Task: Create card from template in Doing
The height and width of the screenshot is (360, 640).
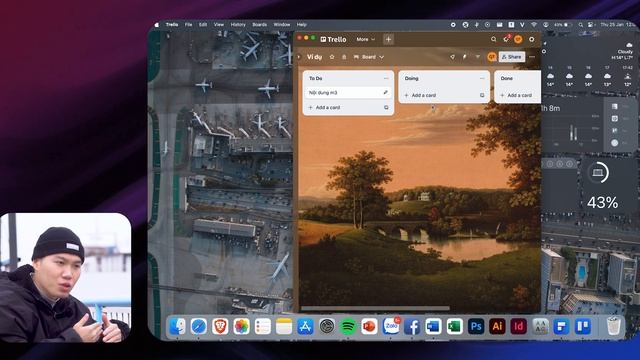Action: (482, 95)
